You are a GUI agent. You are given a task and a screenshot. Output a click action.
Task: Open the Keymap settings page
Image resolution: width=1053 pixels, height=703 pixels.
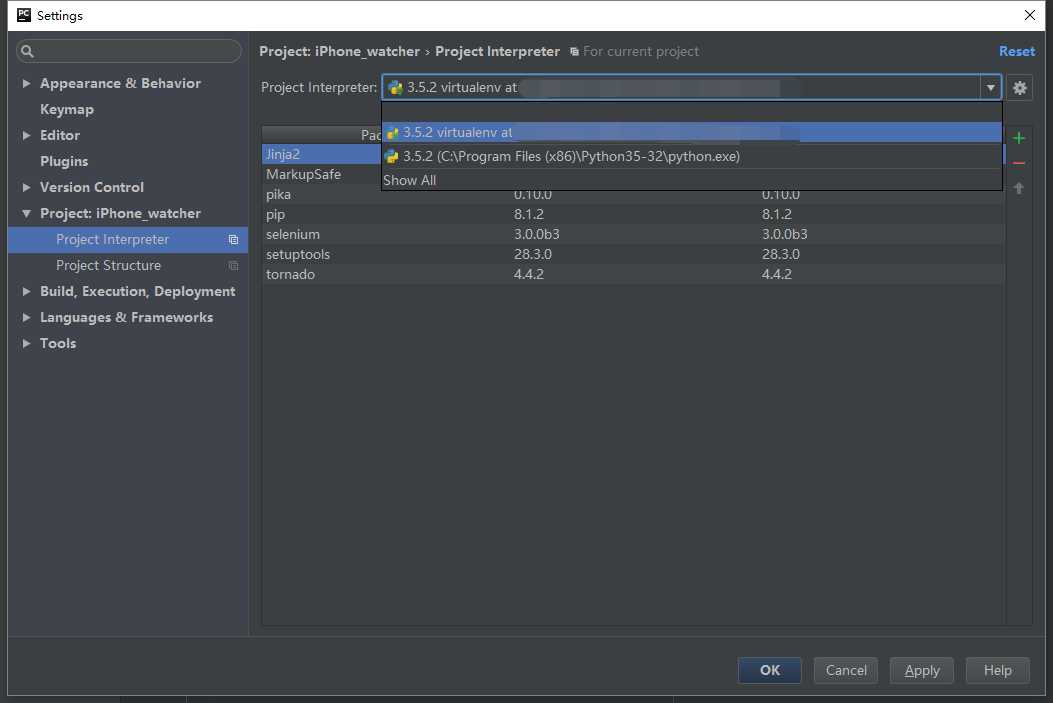[67, 109]
